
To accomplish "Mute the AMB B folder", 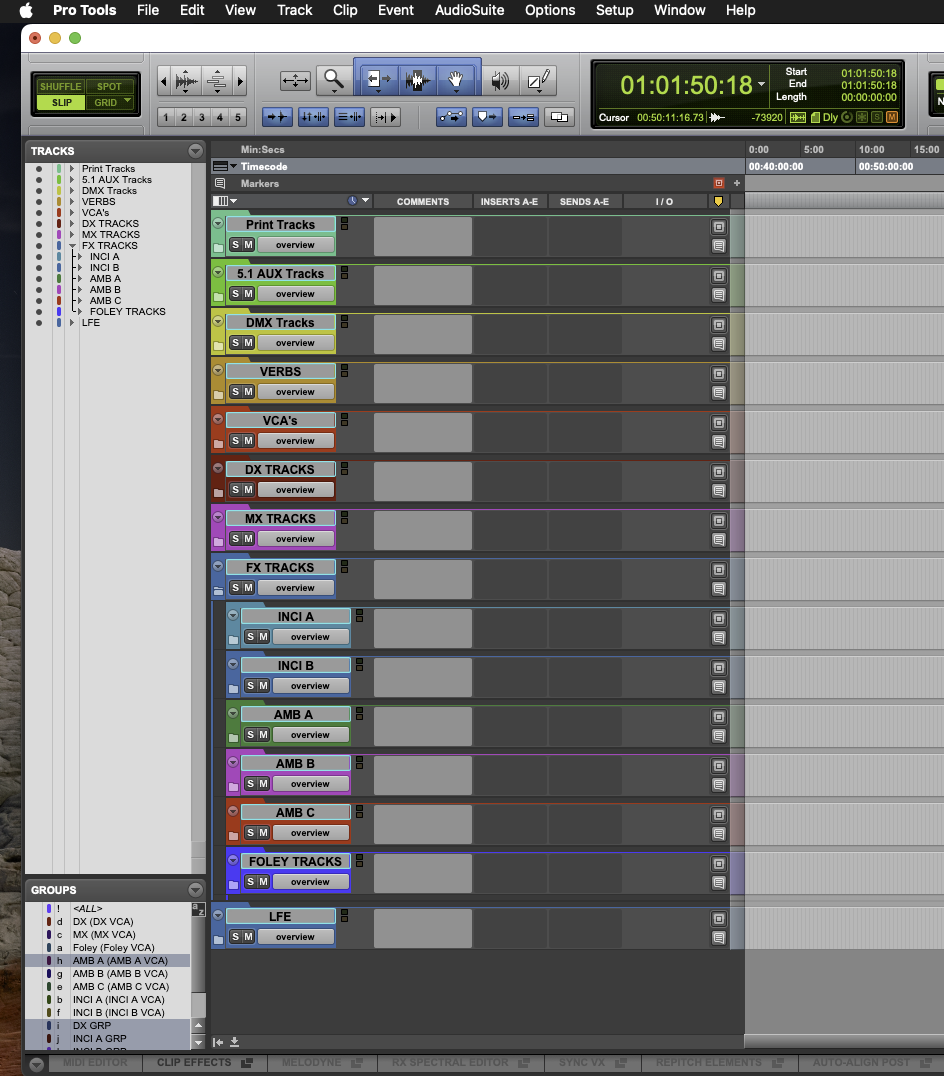I will [x=263, y=783].
